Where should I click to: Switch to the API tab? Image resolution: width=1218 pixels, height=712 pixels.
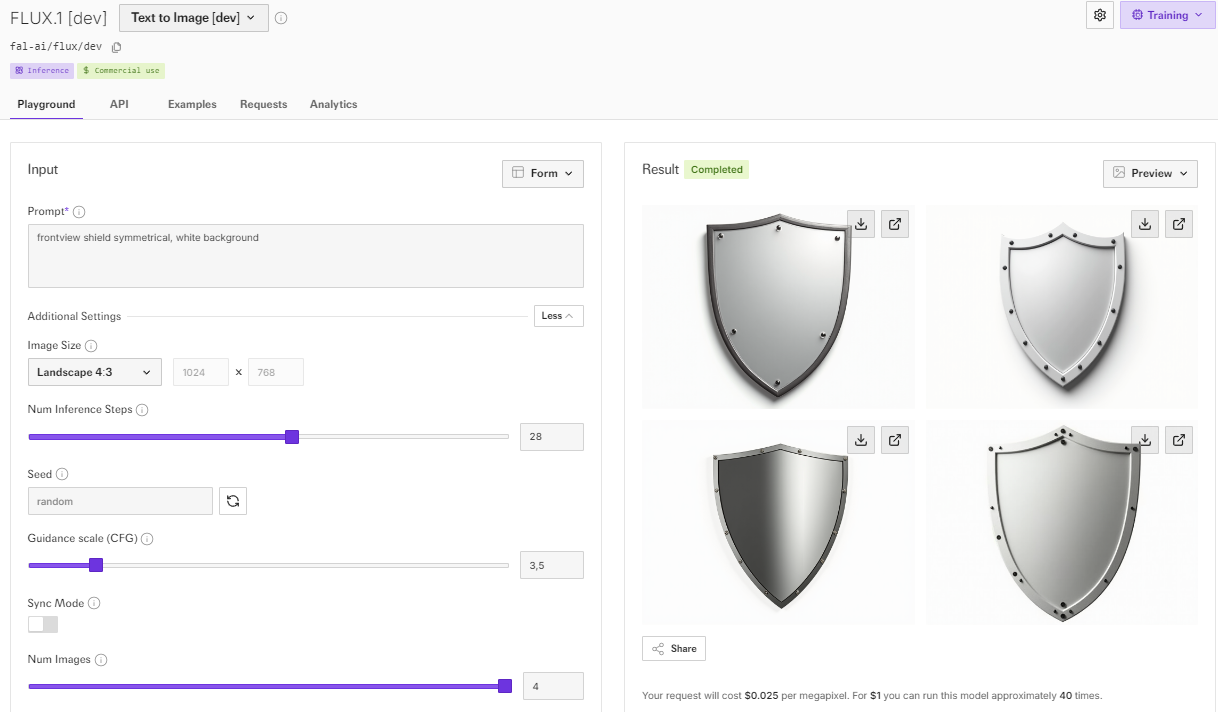(119, 104)
